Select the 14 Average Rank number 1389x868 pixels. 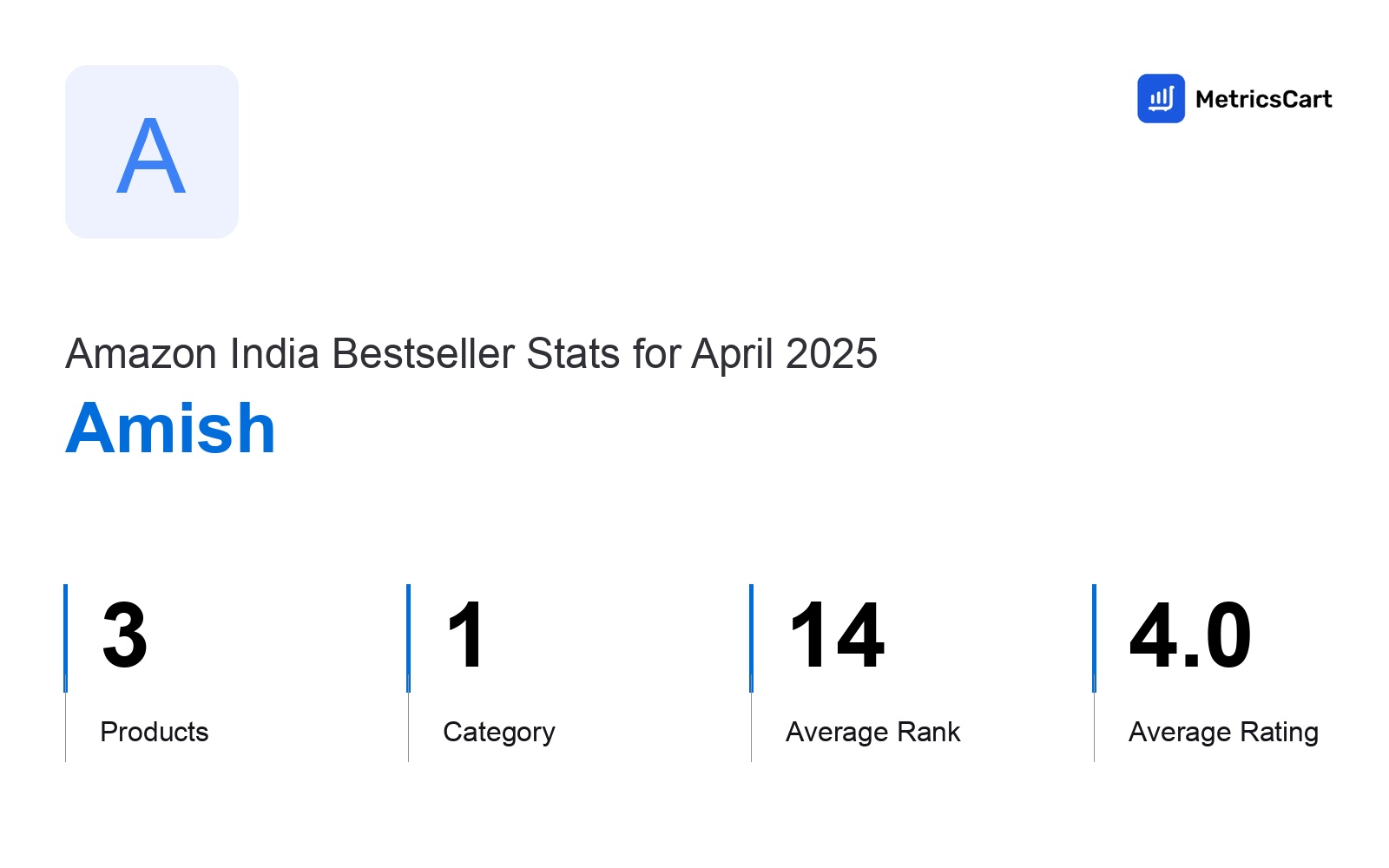pyautogui.click(x=837, y=636)
